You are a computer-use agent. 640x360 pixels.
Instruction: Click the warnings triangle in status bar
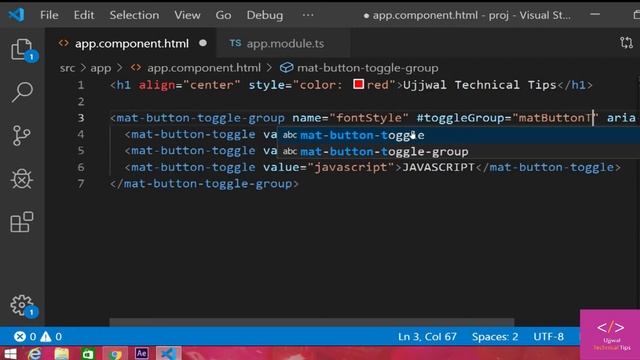[46, 337]
